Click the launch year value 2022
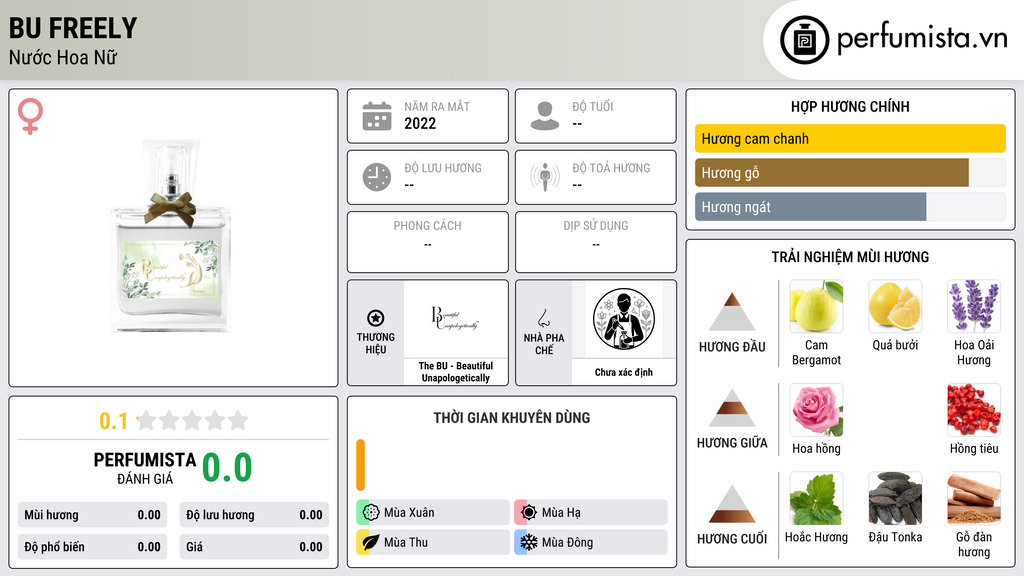The width and height of the screenshot is (1024, 576). coord(420,123)
